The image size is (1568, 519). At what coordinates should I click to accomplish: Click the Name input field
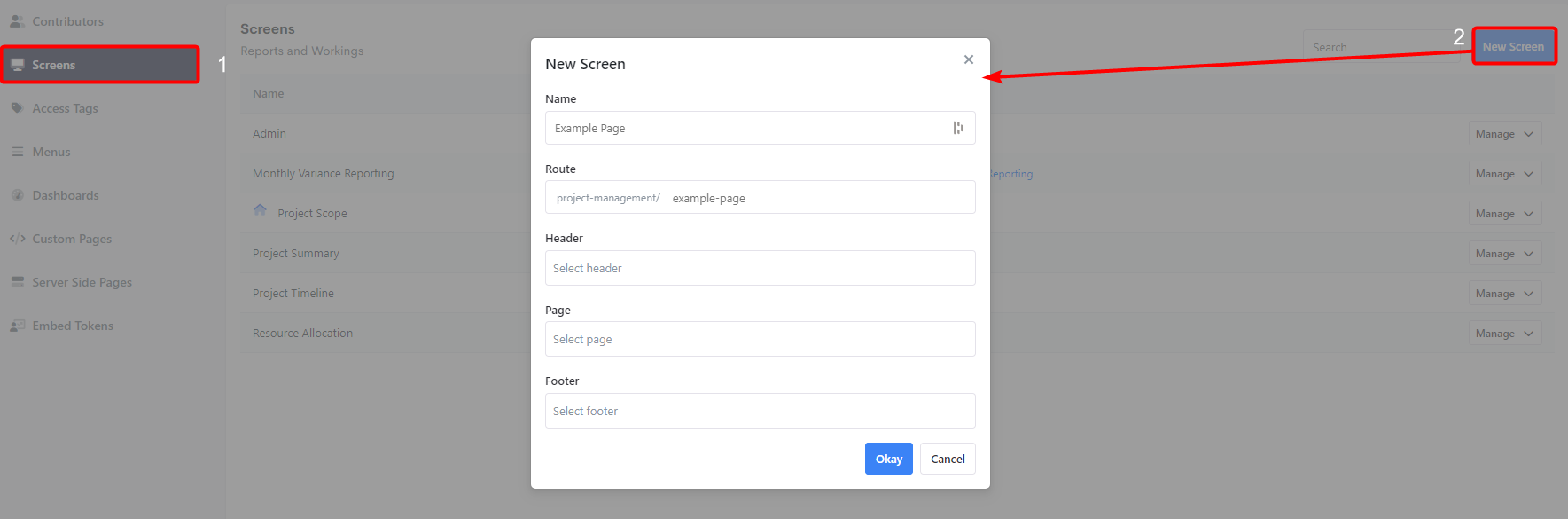[x=749, y=128]
